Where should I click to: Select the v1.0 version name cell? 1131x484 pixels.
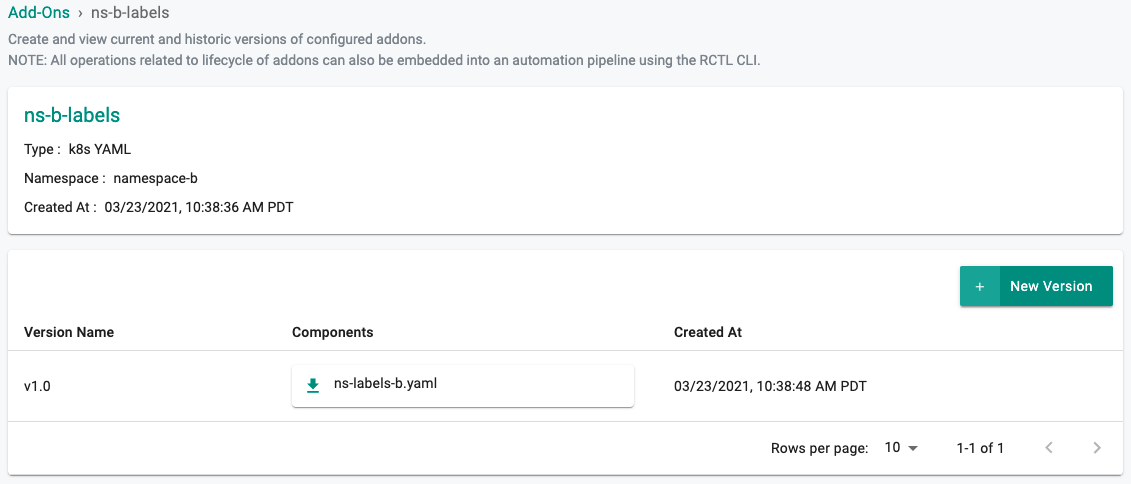point(37,385)
